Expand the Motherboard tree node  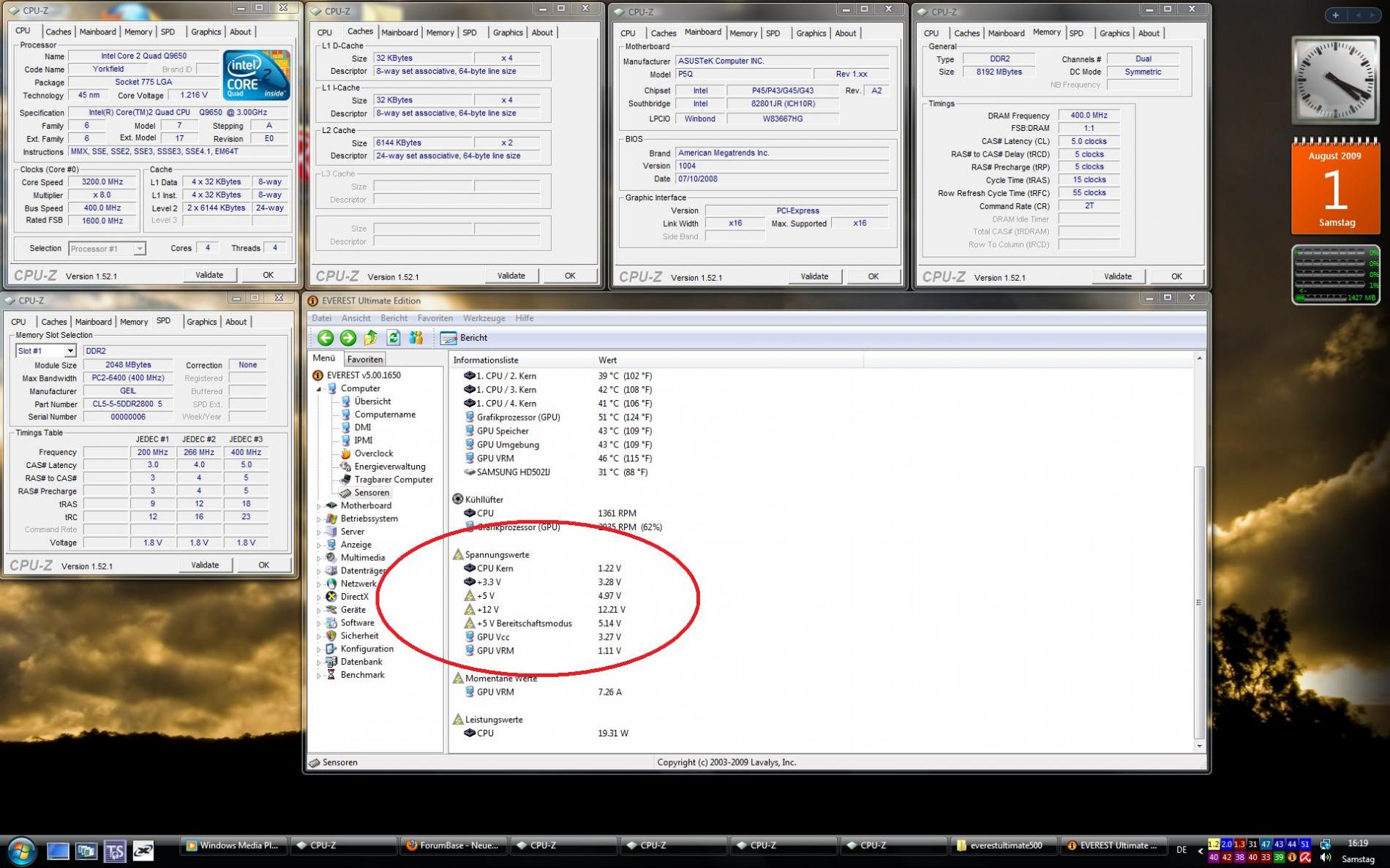pyautogui.click(x=319, y=506)
